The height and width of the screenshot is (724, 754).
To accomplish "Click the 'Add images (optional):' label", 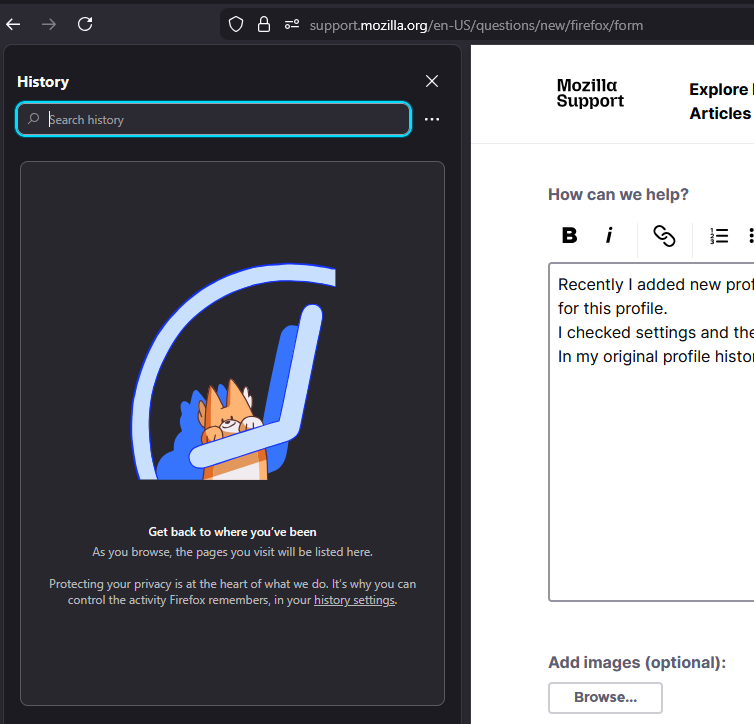I will (x=637, y=662).
